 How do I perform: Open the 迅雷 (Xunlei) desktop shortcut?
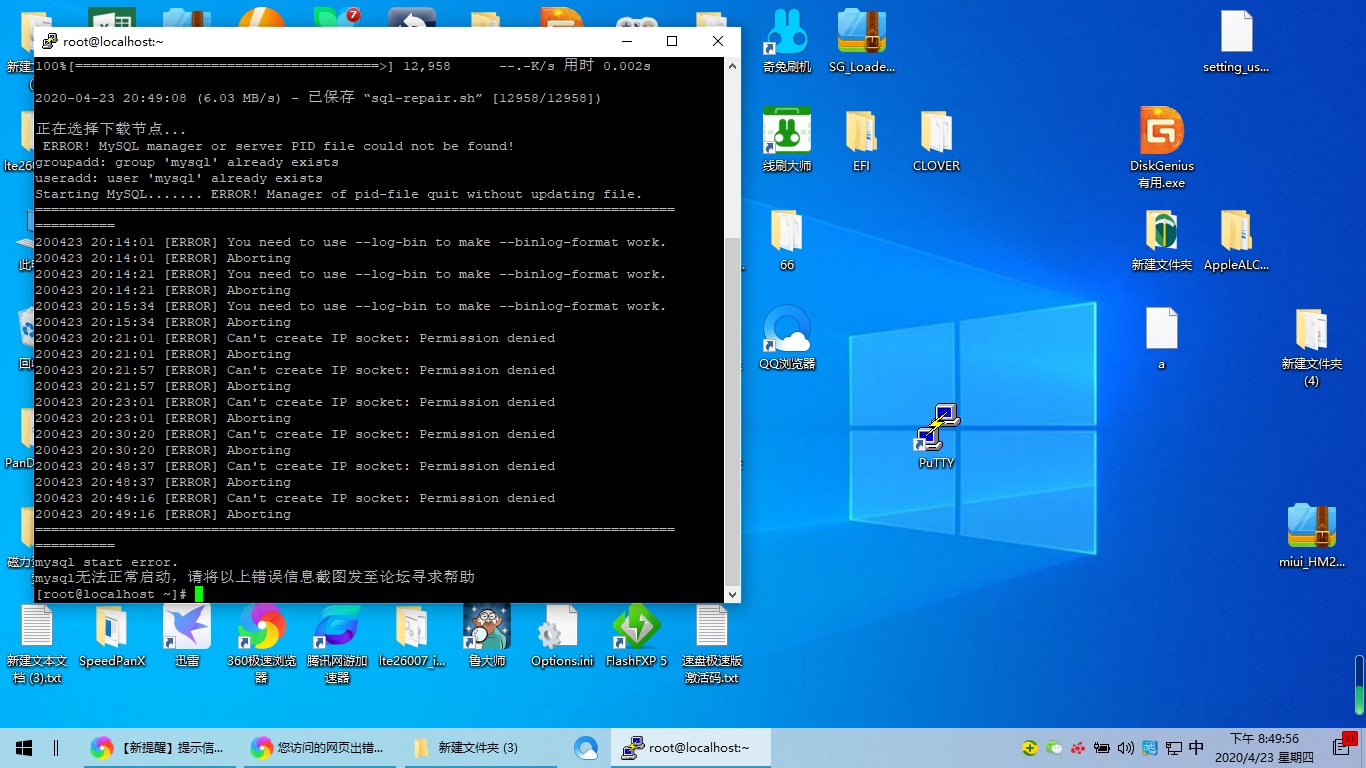[187, 628]
